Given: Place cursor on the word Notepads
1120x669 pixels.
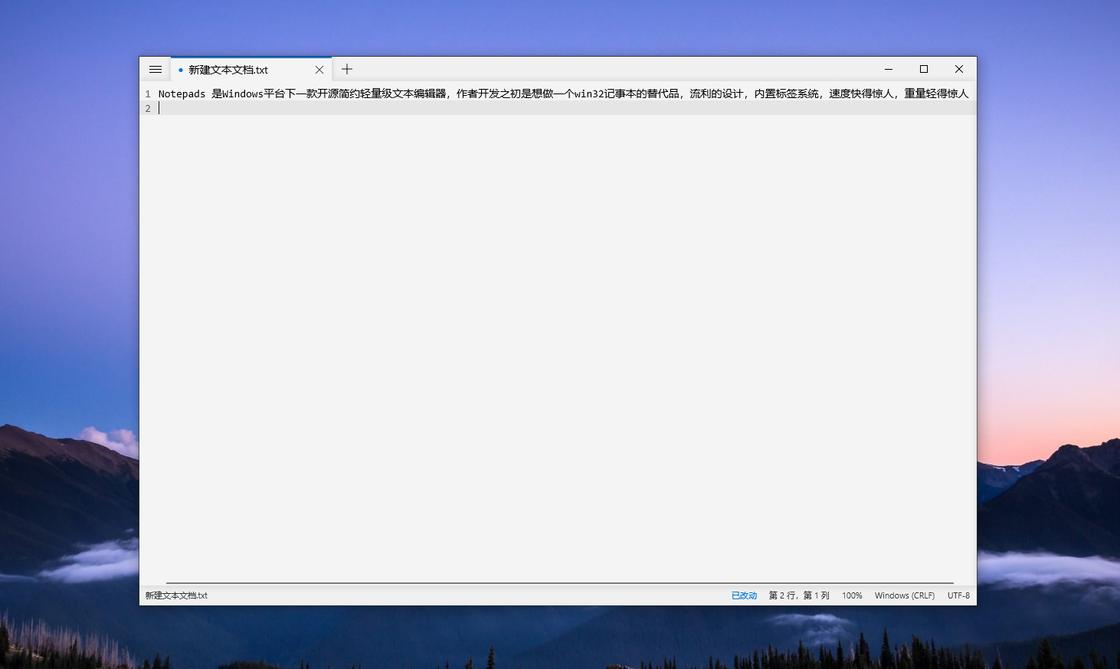Looking at the screenshot, I should (181, 94).
